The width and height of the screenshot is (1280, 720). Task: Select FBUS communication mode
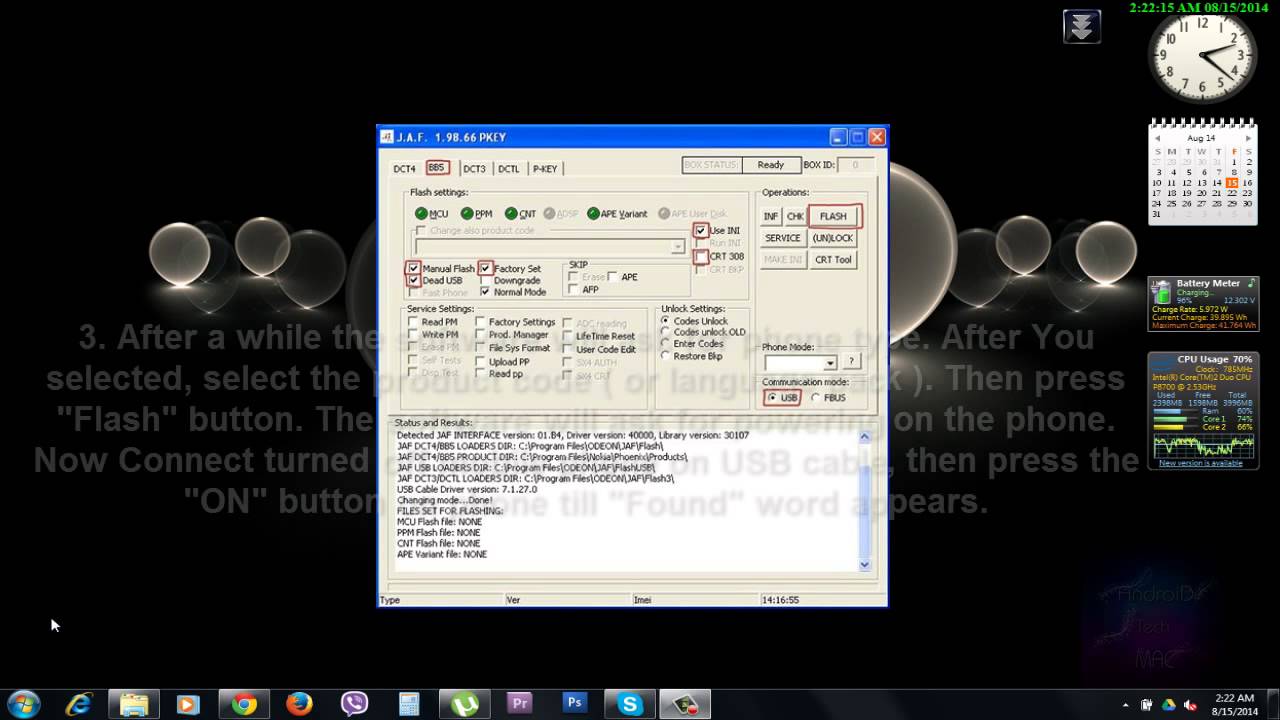(x=815, y=398)
